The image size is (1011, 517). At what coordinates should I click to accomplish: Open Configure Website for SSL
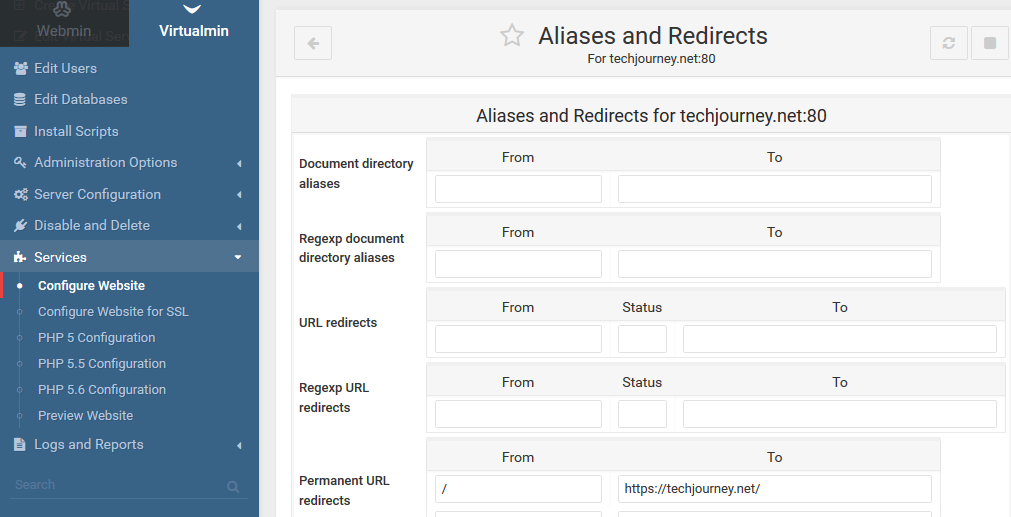pyautogui.click(x=113, y=312)
